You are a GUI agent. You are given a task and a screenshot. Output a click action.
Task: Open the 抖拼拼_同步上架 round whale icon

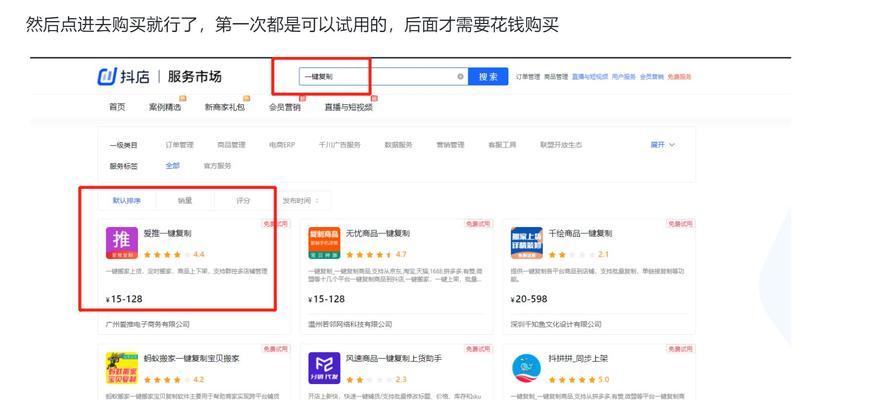(x=527, y=368)
